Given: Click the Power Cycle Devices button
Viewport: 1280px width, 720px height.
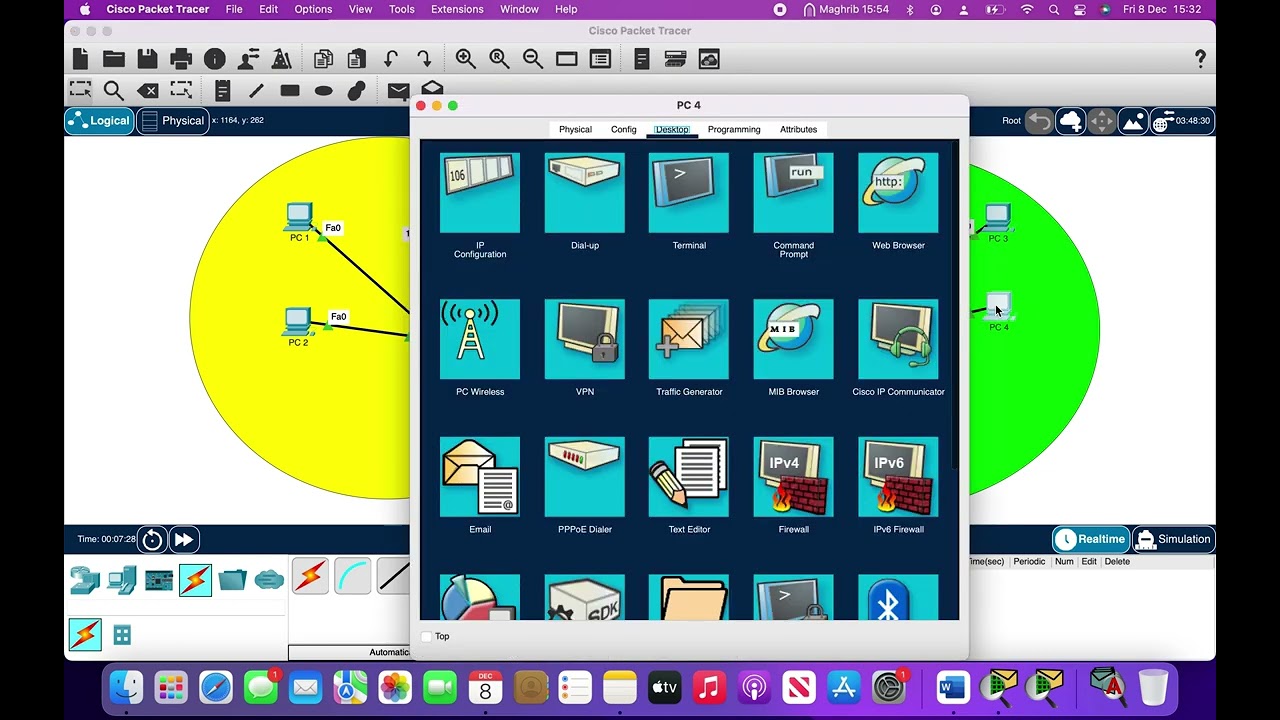Looking at the screenshot, I should coord(152,540).
